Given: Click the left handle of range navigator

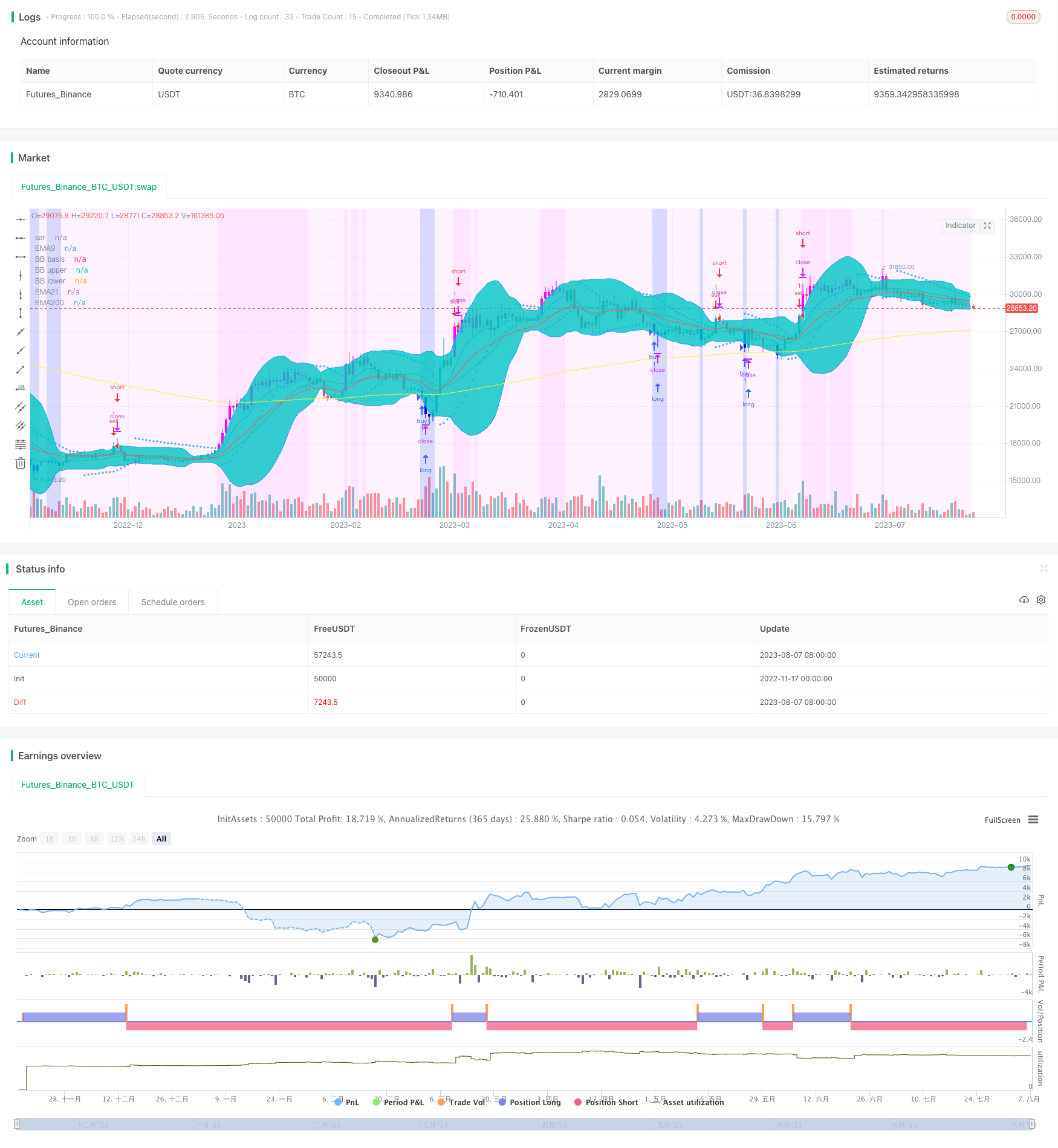Looking at the screenshot, I should point(17,1124).
